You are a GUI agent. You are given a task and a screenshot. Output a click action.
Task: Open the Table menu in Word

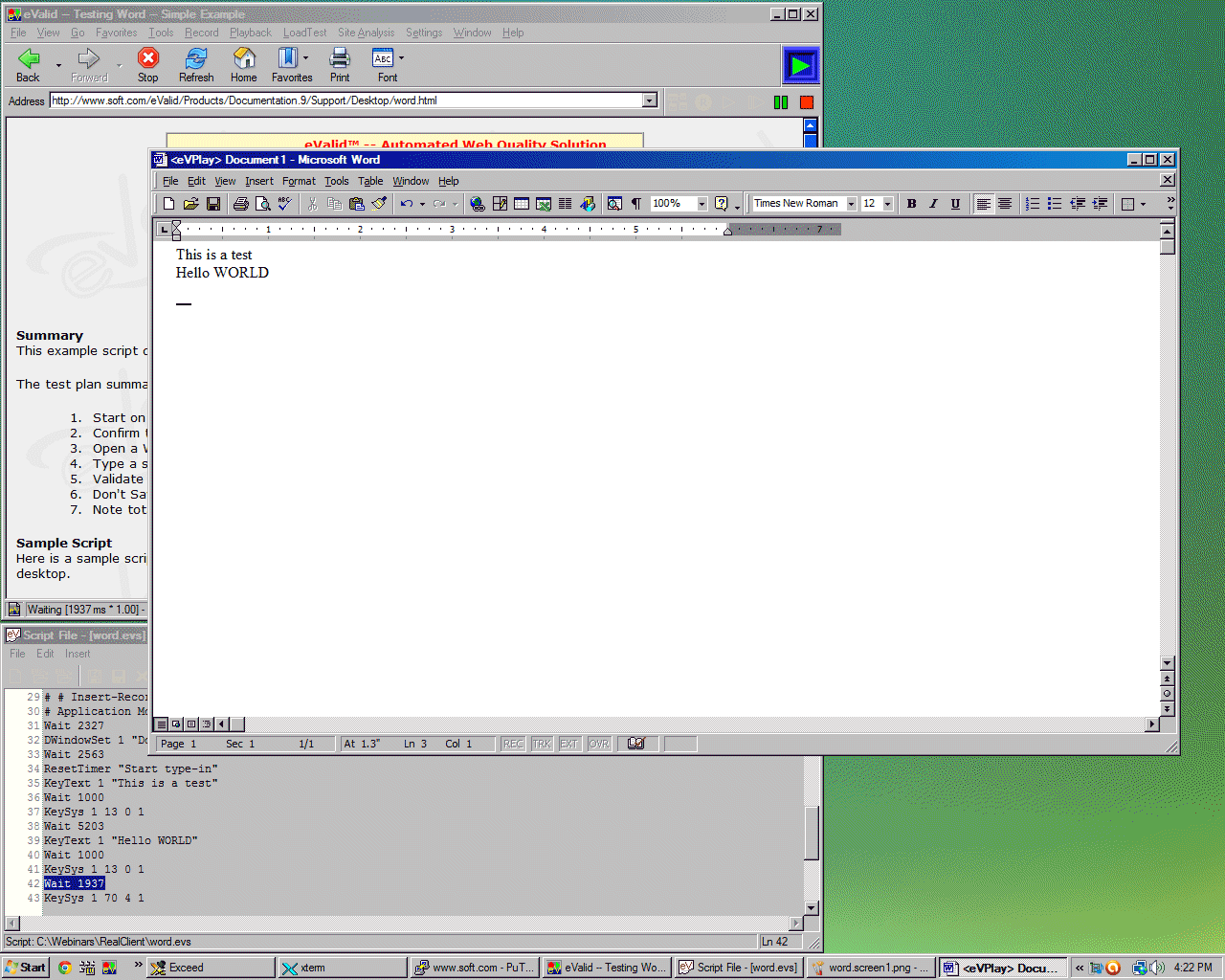(370, 181)
